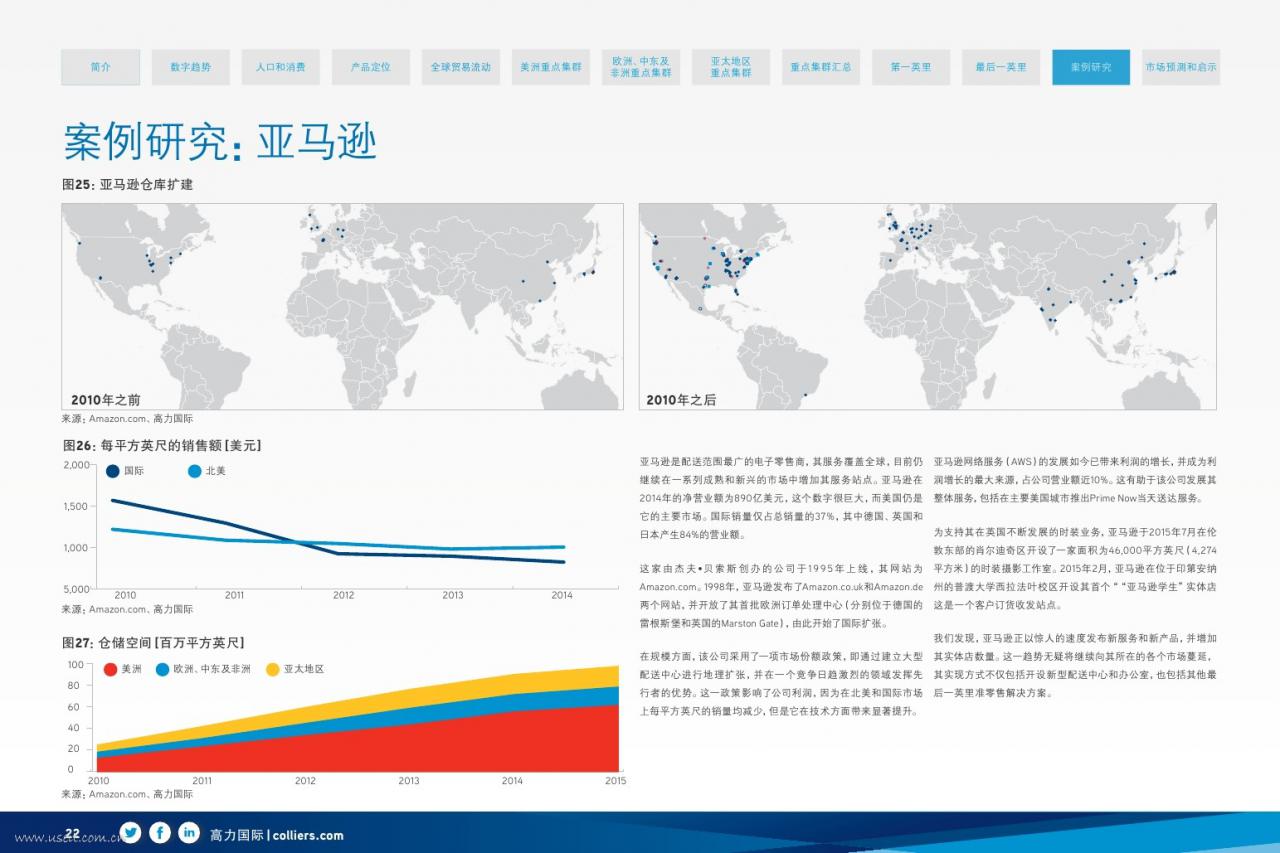Open the Facebook icon in footer
The width and height of the screenshot is (1280, 853).
click(160, 832)
